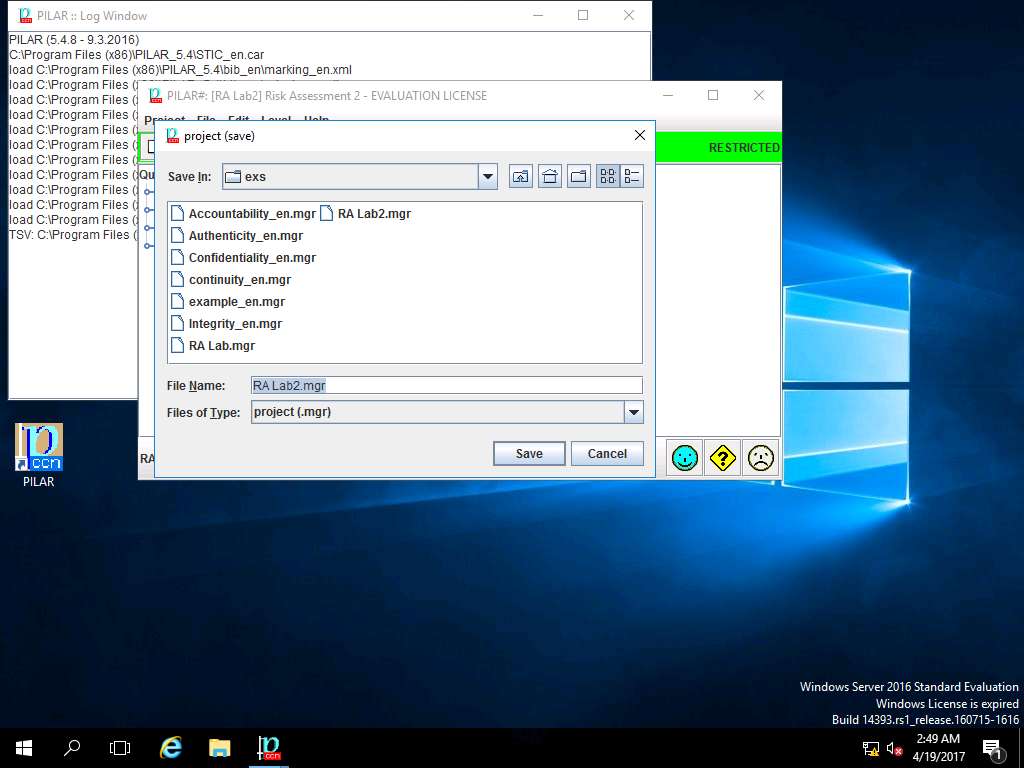
Task: Switch to Details view
Action: click(632, 176)
